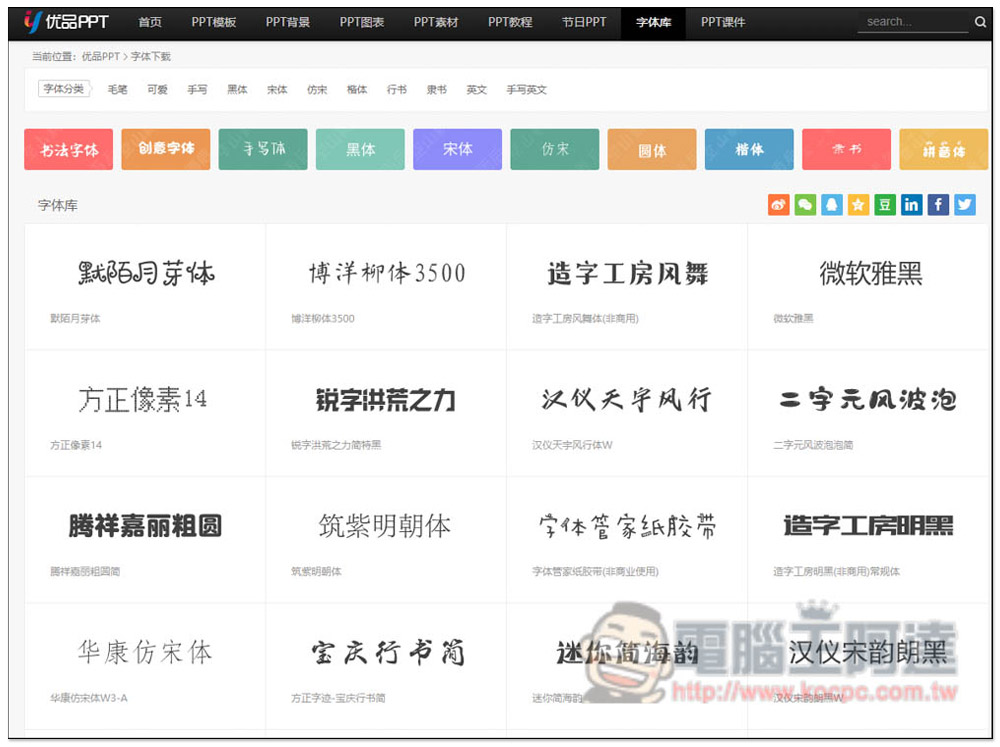
Task: Open the 优品PPT logo homepage
Action: [66, 22]
